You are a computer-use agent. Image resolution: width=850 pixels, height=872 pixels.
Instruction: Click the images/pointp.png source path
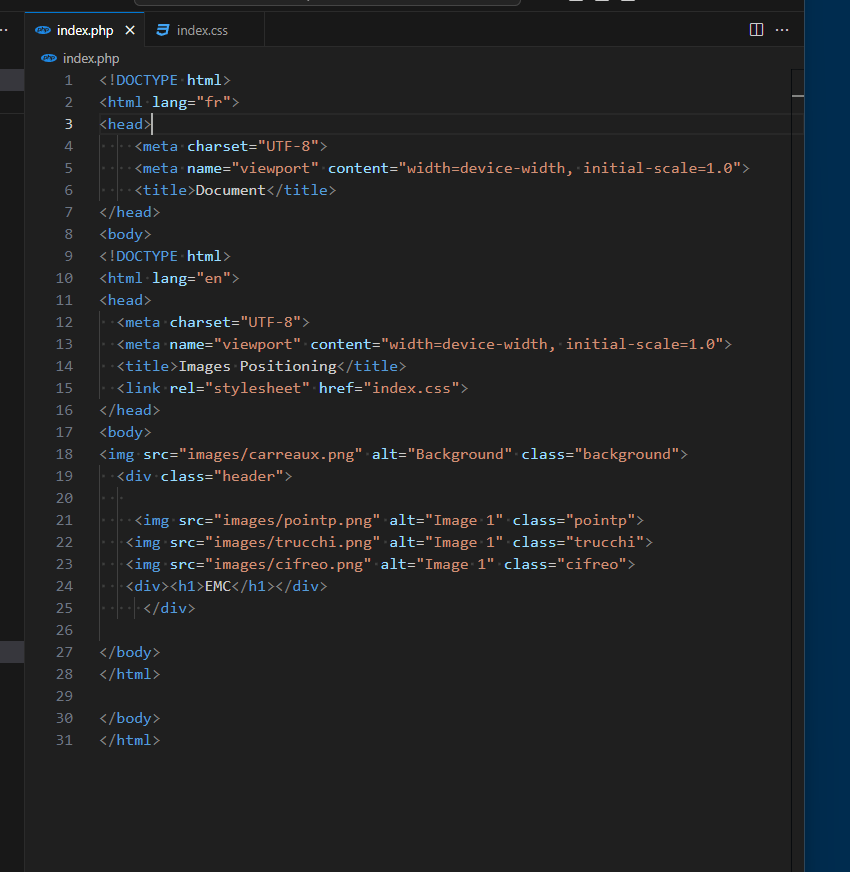pyautogui.click(x=297, y=521)
